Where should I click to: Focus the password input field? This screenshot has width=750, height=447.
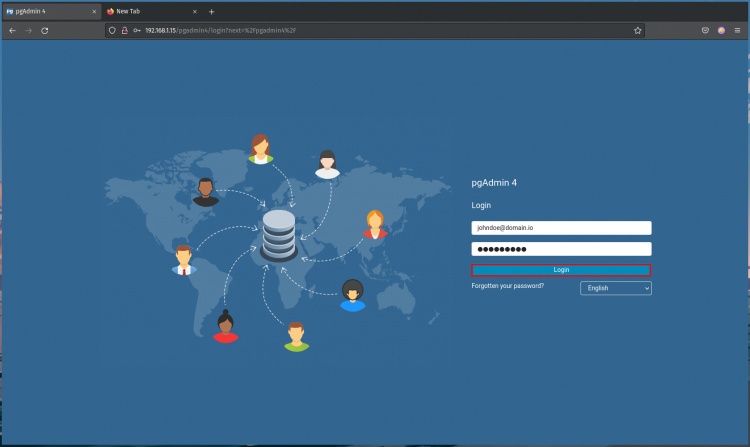point(561,249)
